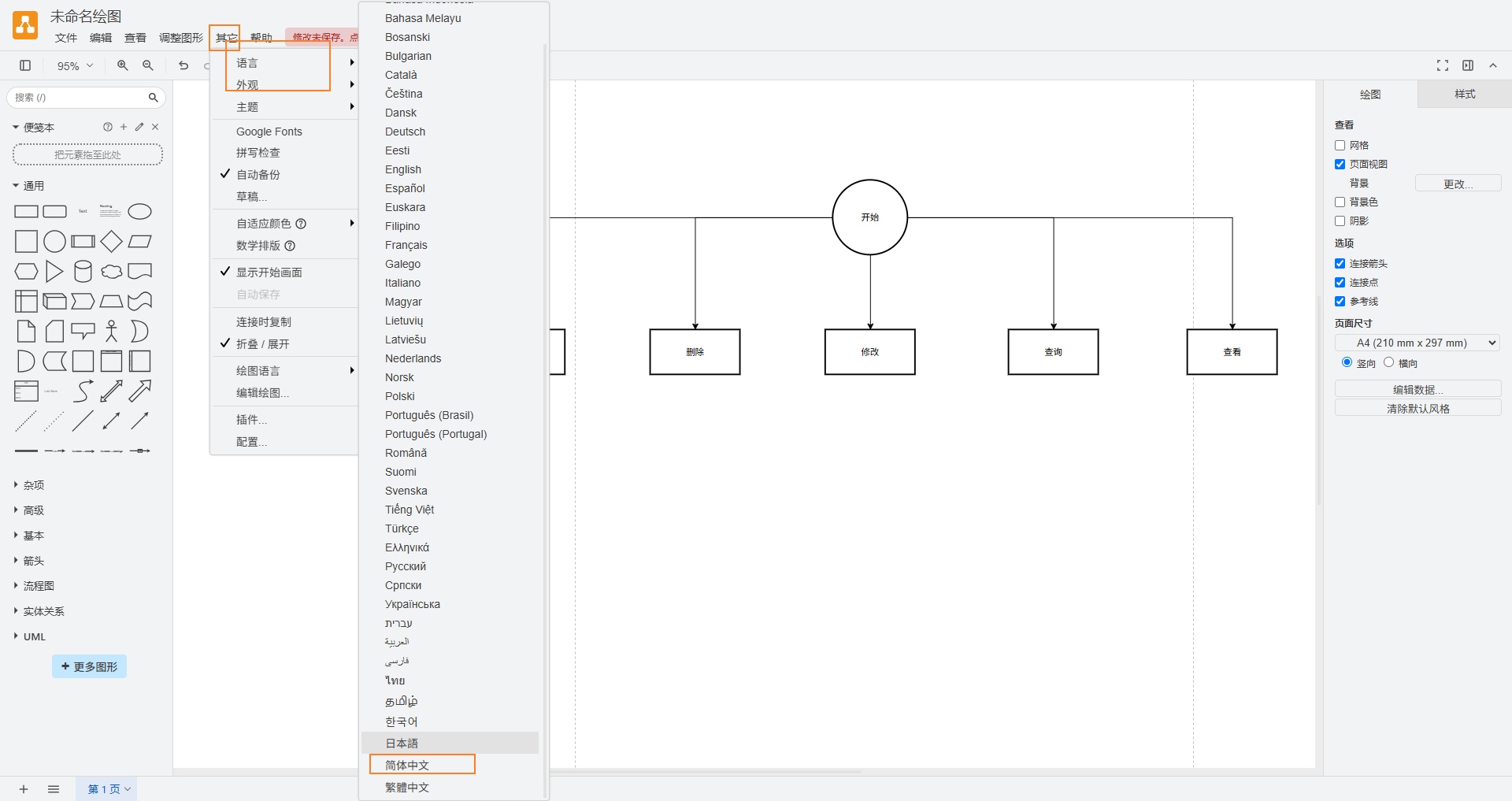1512x801 pixels.
Task: Enable the 阴影 shadow checkbox
Action: (1340, 221)
